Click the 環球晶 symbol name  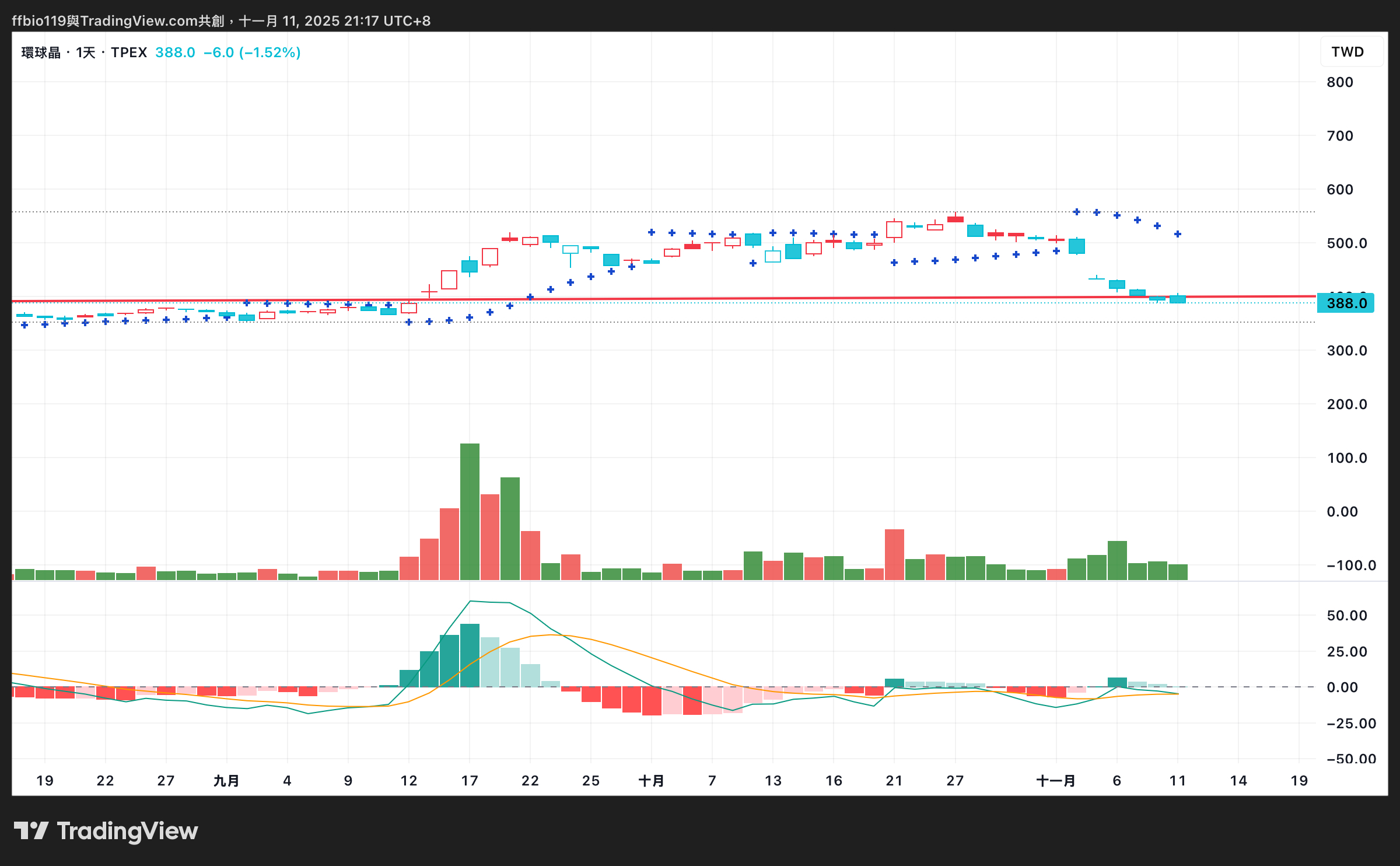41,53
